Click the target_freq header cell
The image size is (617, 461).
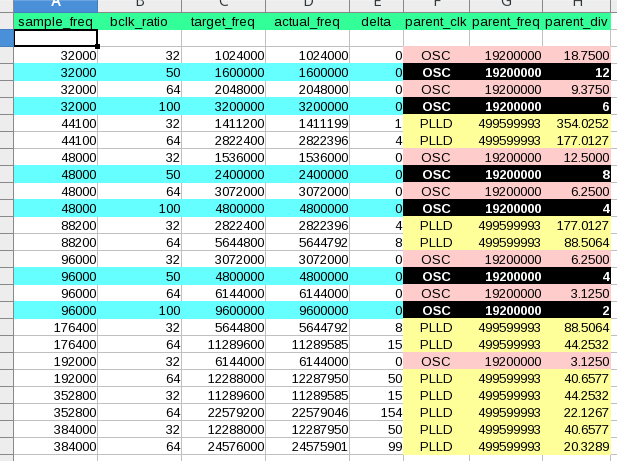coord(223,22)
